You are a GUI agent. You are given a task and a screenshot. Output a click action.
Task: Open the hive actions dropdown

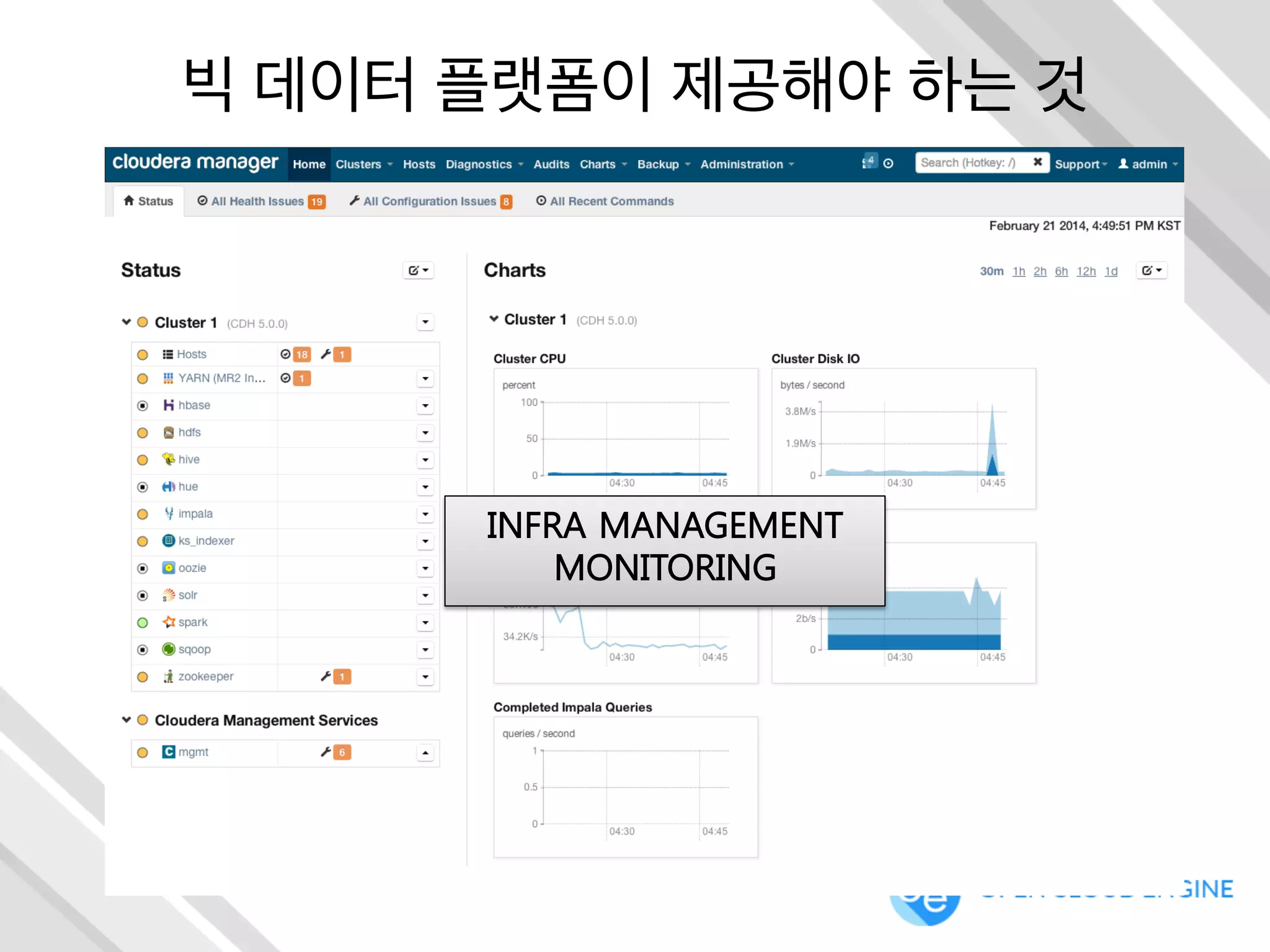pos(425,460)
